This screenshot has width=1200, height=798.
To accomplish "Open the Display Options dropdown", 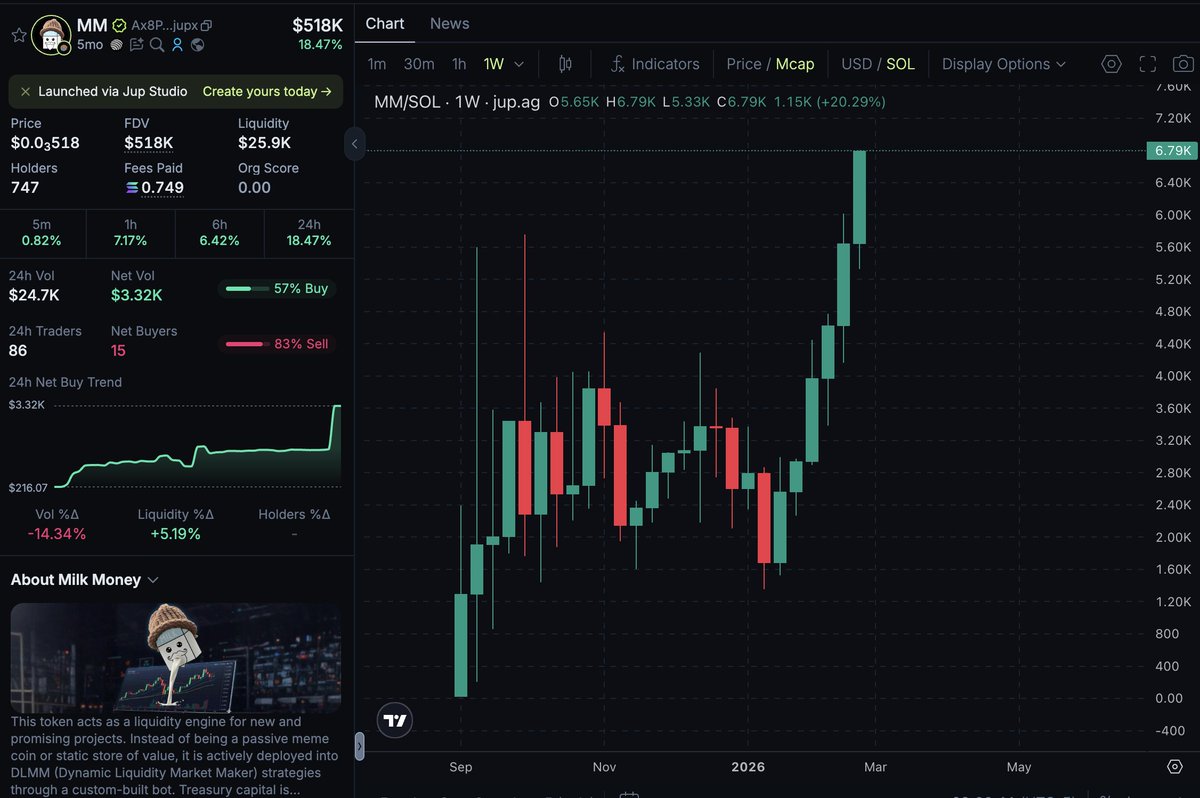I will point(1003,63).
